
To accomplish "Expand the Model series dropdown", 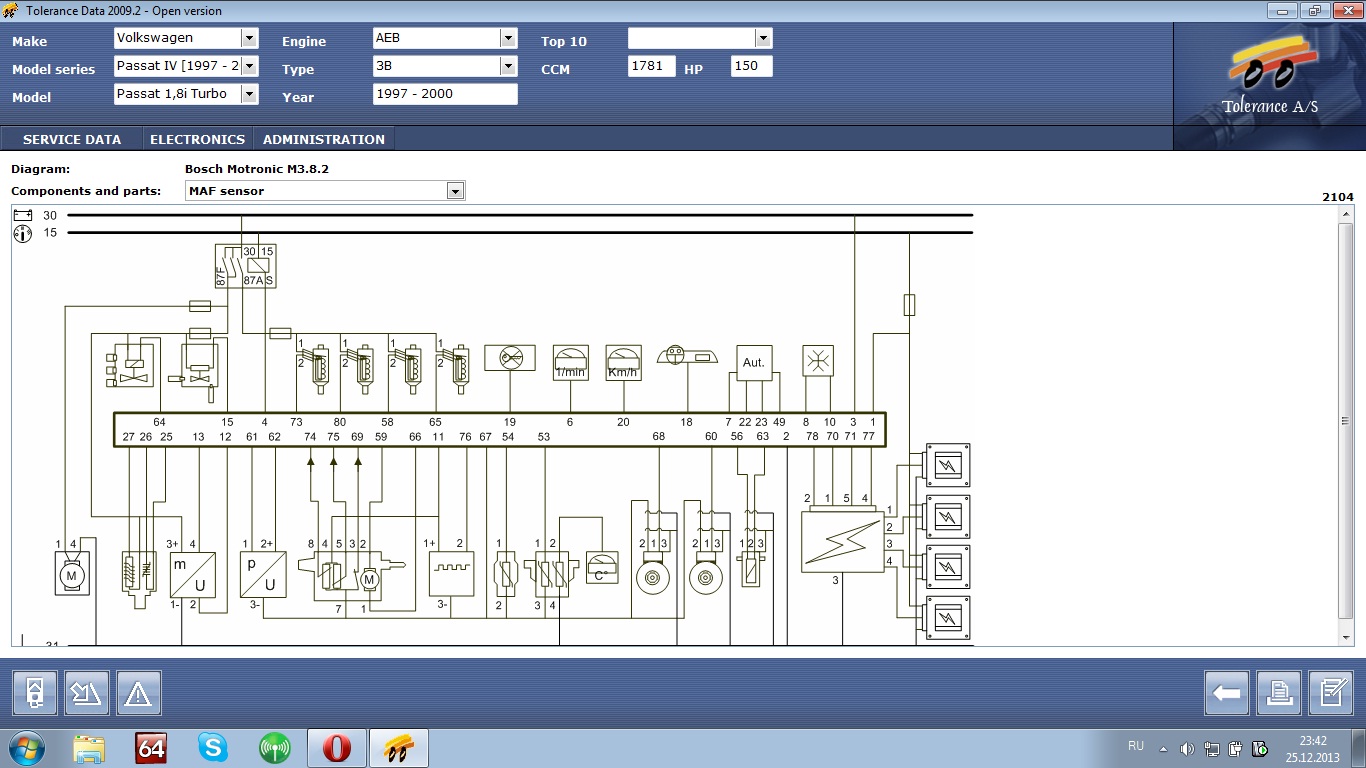I will point(249,66).
